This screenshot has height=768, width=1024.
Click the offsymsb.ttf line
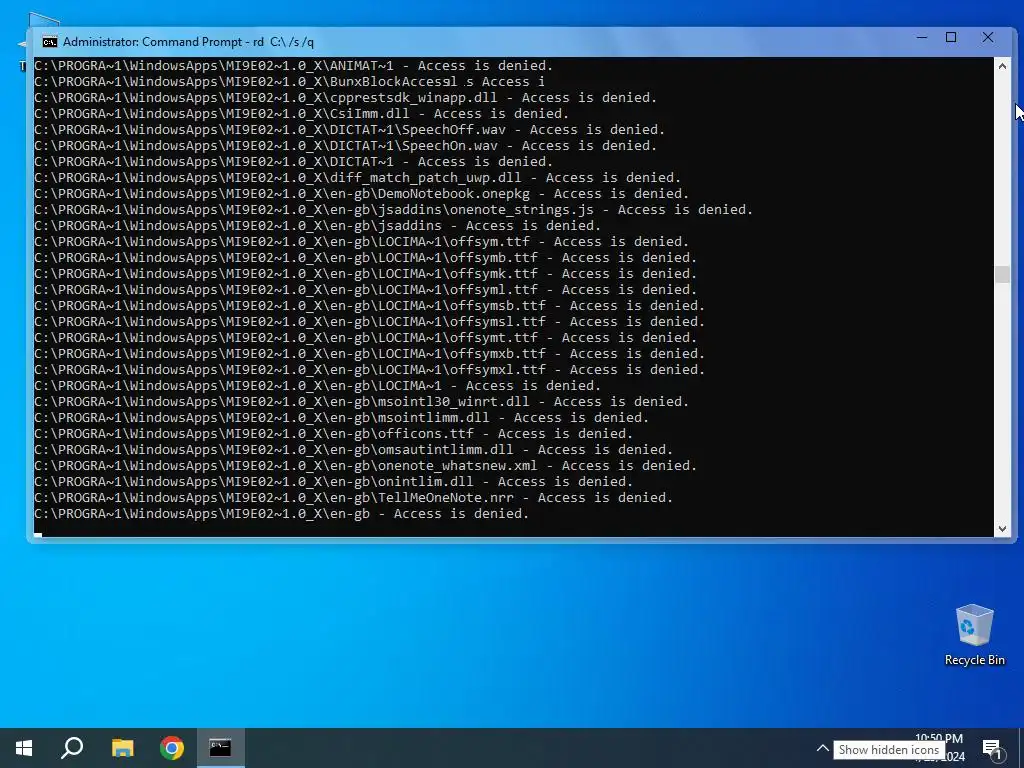click(370, 306)
